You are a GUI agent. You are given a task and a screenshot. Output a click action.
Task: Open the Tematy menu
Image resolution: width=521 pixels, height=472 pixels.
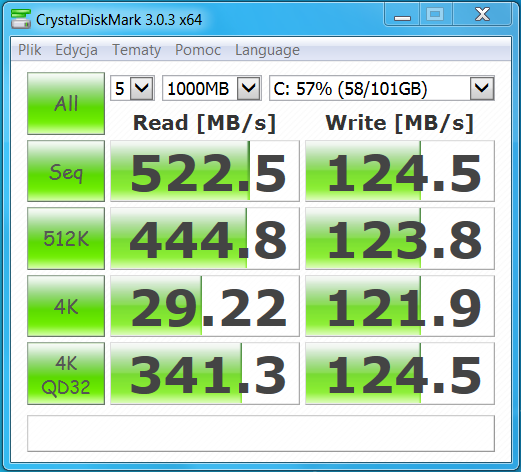point(136,50)
